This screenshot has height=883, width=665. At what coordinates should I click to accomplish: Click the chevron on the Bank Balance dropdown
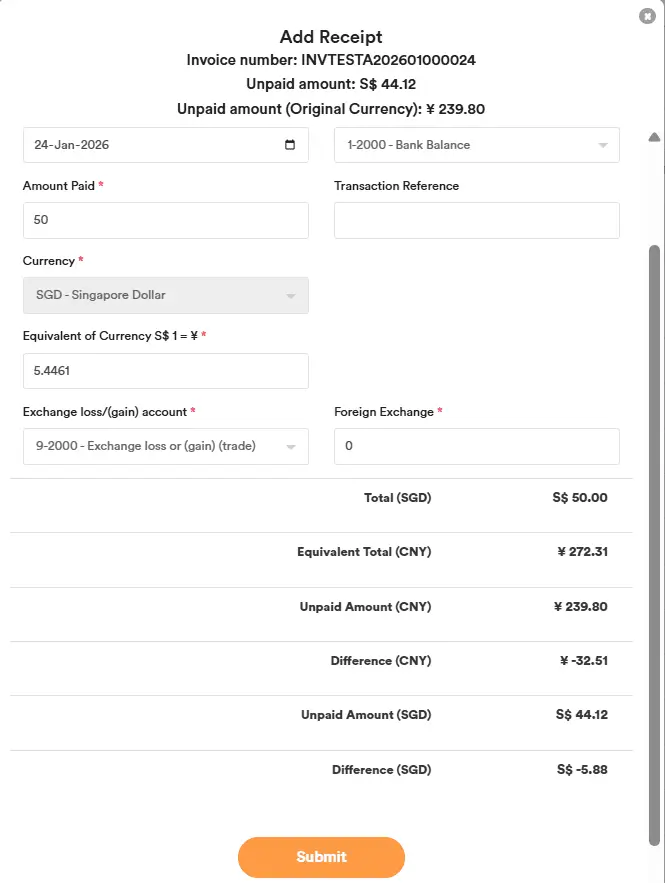[x=605, y=144]
